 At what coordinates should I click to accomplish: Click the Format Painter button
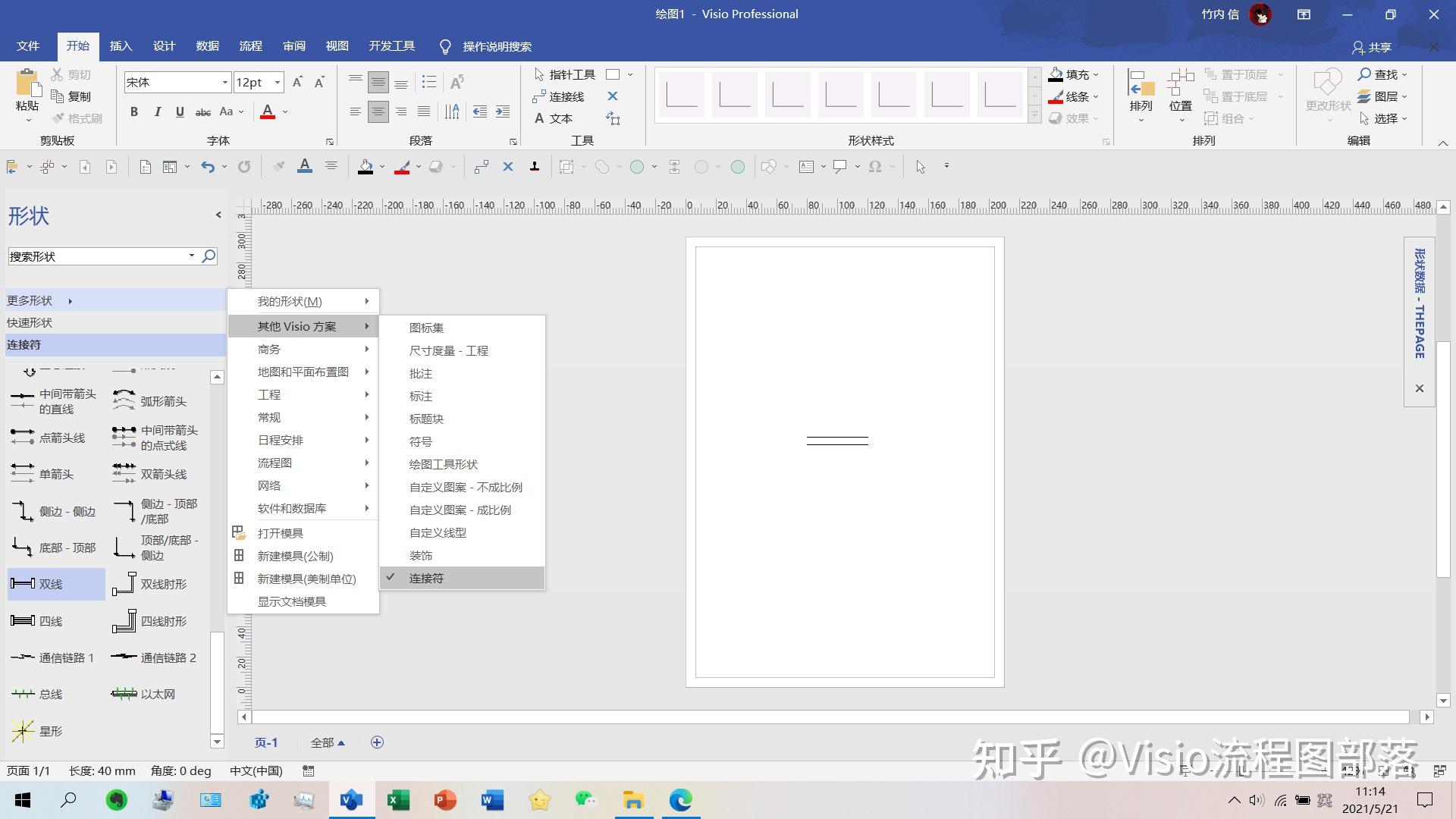click(77, 118)
